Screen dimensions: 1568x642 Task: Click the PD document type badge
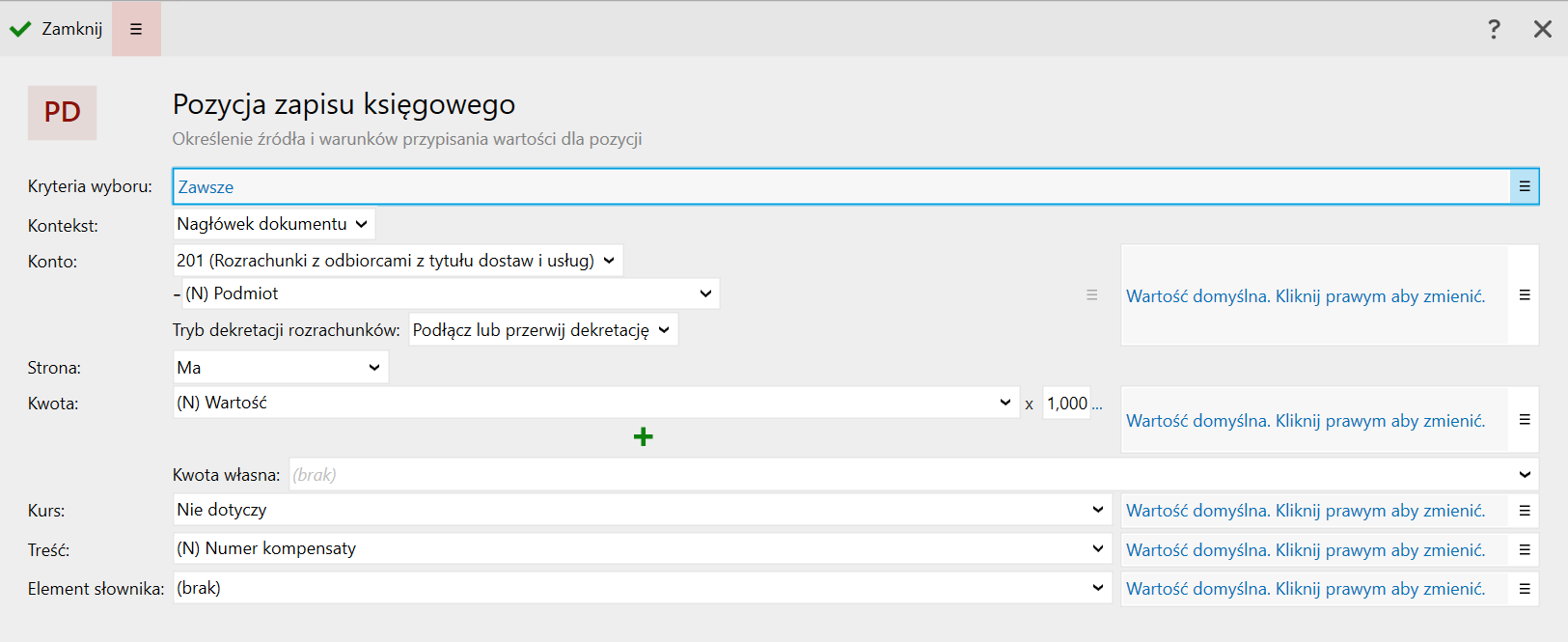pos(62,113)
